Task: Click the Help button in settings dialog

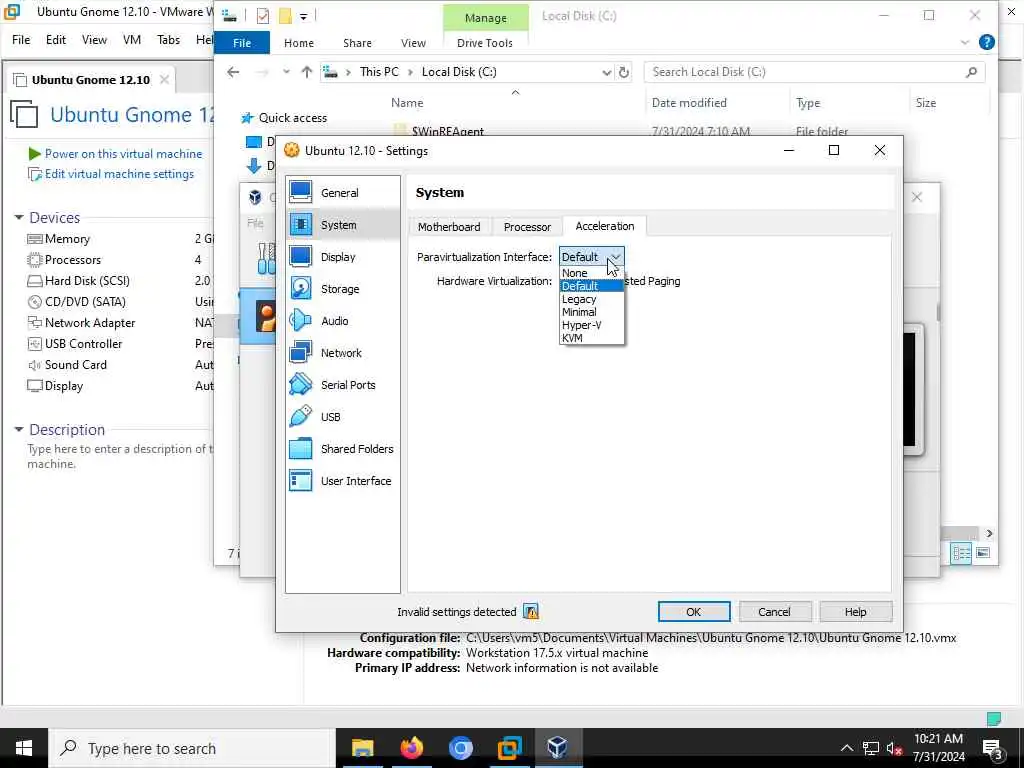Action: [x=856, y=612]
